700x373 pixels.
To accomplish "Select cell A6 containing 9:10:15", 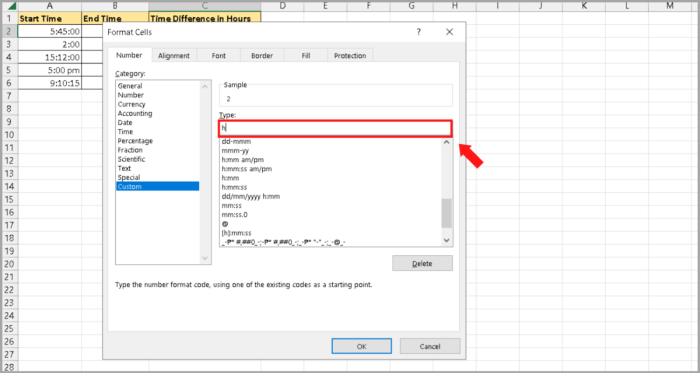I will point(49,83).
